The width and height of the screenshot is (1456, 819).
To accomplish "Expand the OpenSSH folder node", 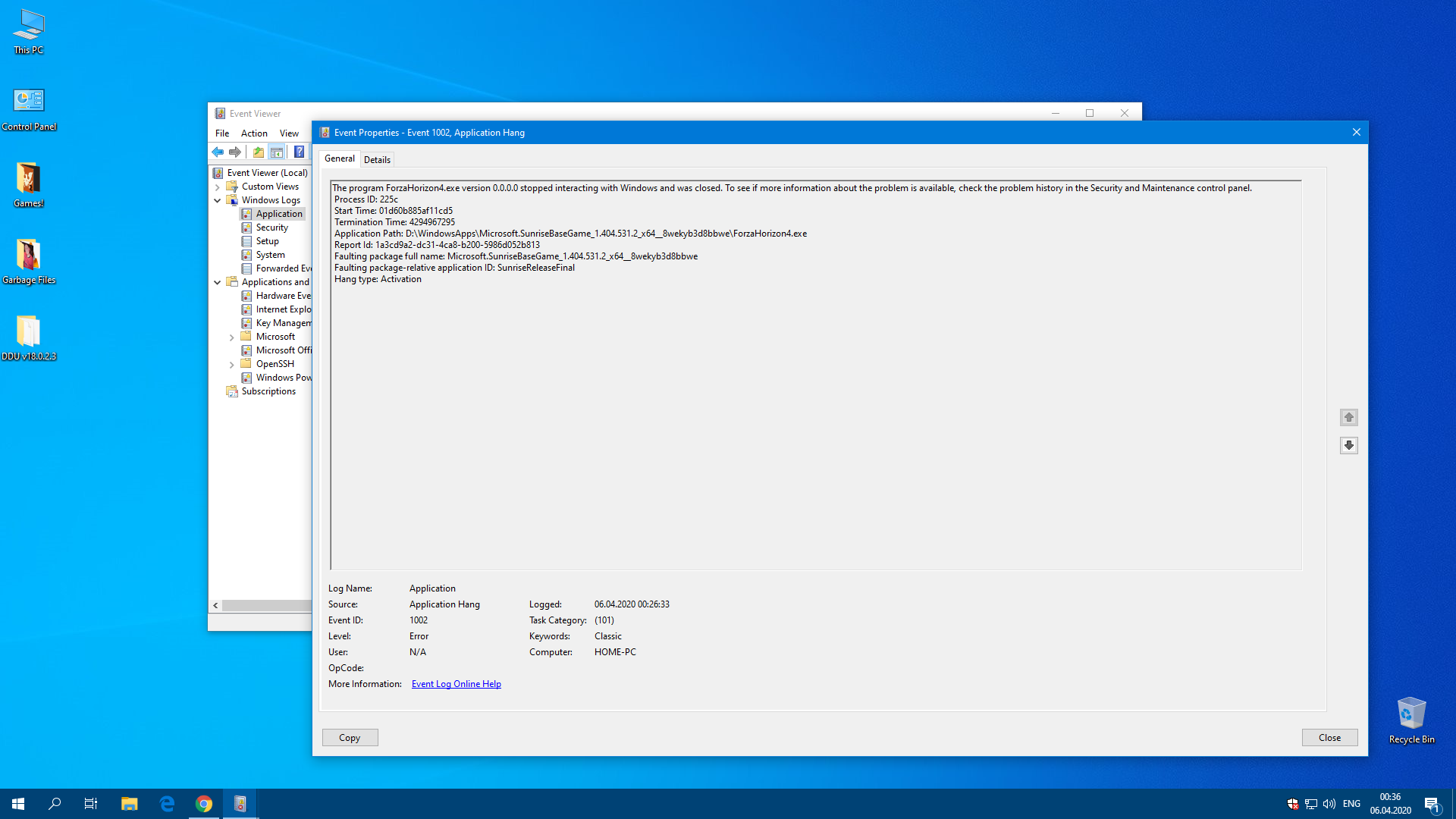I will [x=232, y=364].
